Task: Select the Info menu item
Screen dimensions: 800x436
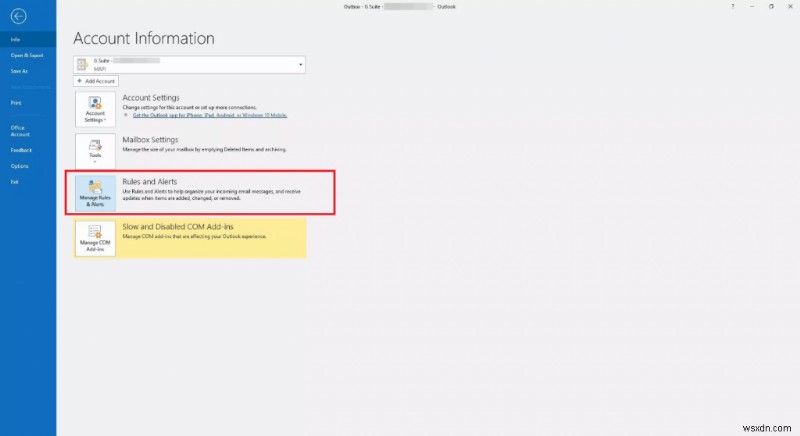Action: [x=28, y=39]
